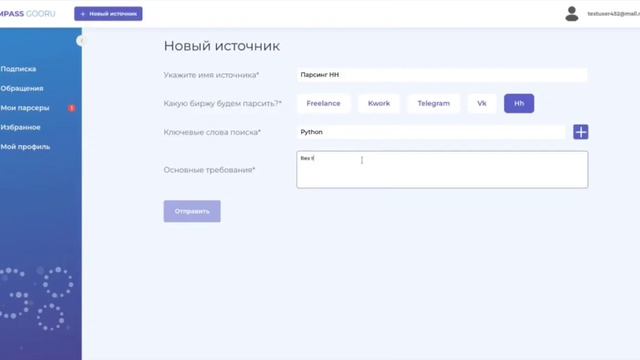Click the 'Основные требования' label
This screenshot has height=360, width=640.
[209, 170]
